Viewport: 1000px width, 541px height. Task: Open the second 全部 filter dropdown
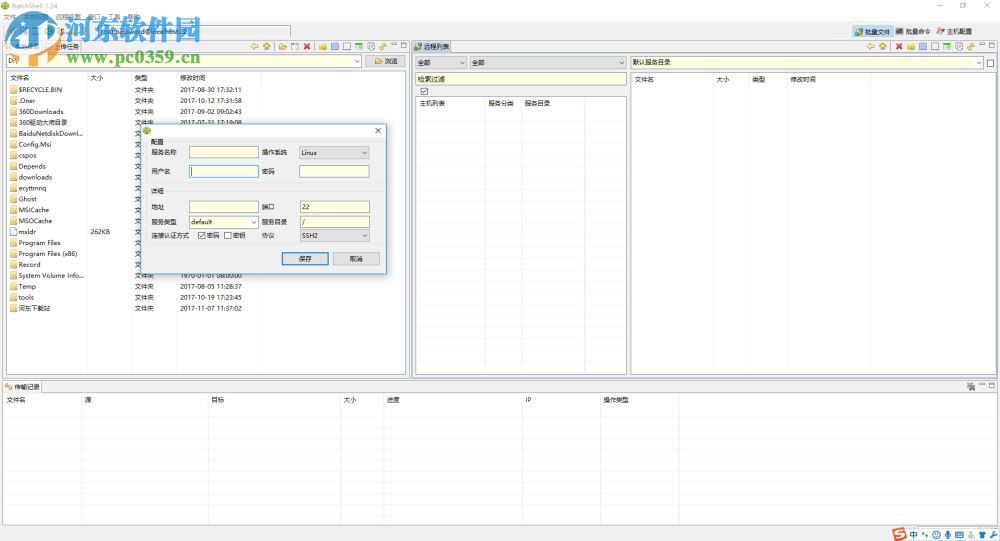click(x=548, y=63)
